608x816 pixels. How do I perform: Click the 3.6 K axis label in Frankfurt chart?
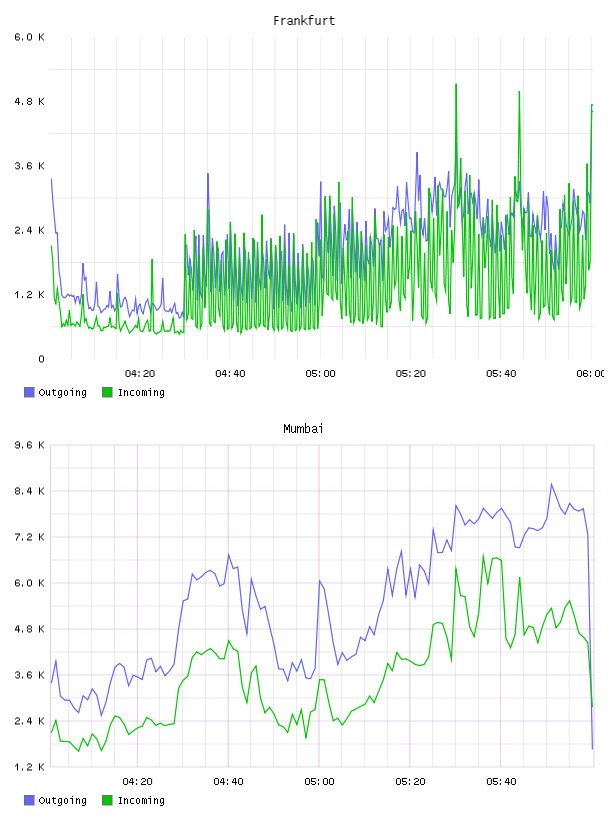click(29, 166)
